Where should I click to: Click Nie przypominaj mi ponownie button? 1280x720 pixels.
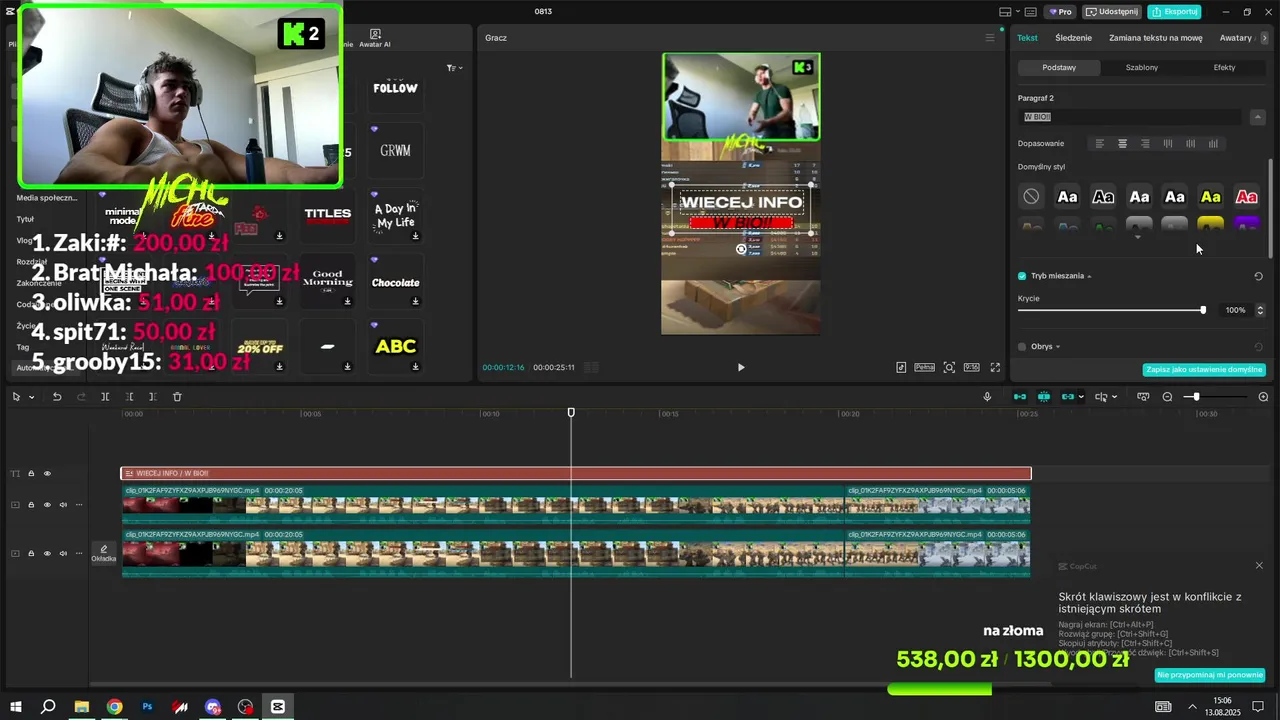pos(1210,675)
